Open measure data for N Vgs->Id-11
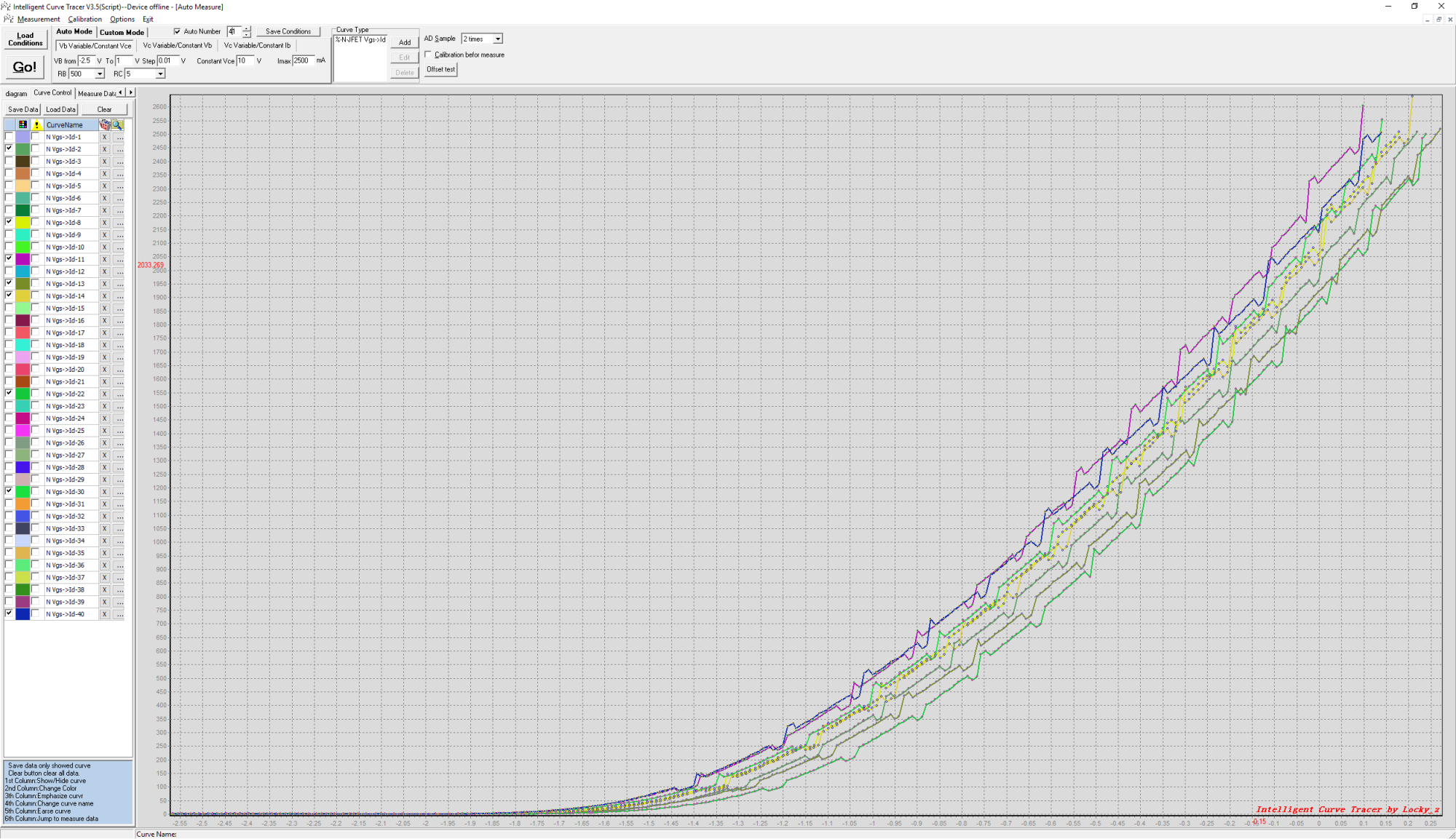 point(119,260)
